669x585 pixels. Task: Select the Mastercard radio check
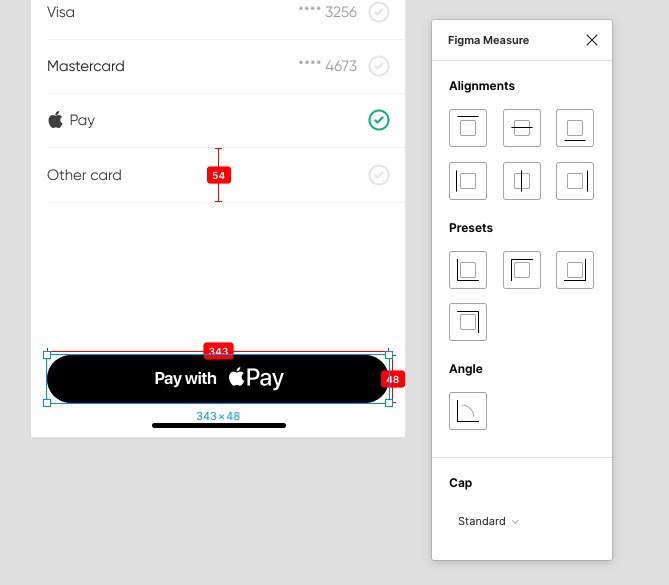click(x=379, y=66)
